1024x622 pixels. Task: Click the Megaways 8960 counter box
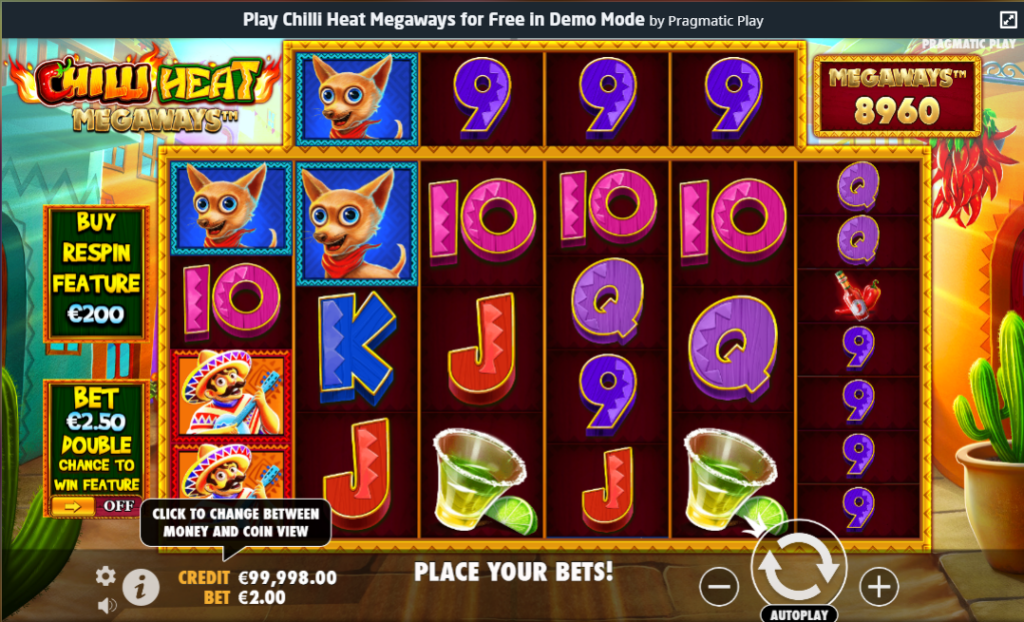point(897,97)
